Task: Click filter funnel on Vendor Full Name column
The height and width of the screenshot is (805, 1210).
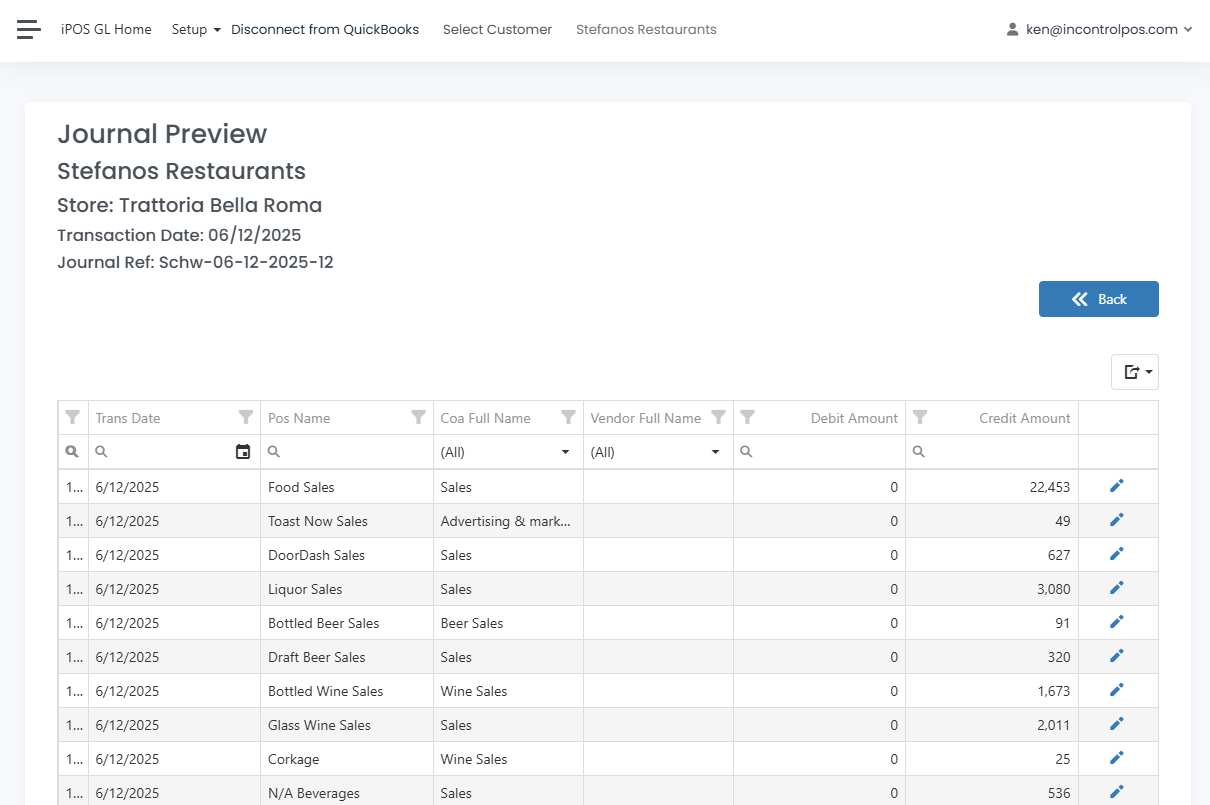Action: click(718, 418)
